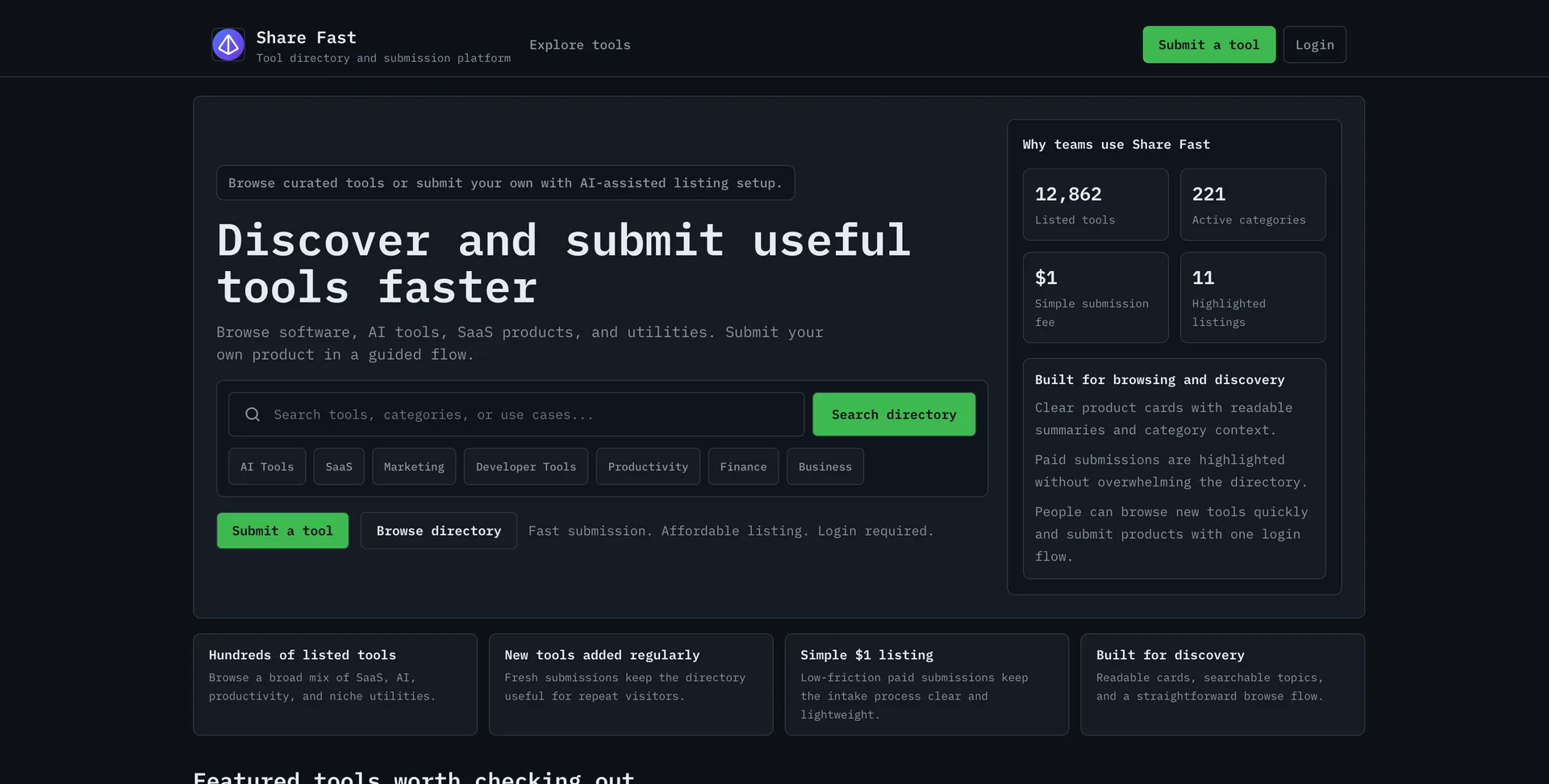Click the Submit a tool header button
Viewport: 1549px width, 784px height.
1209,45
